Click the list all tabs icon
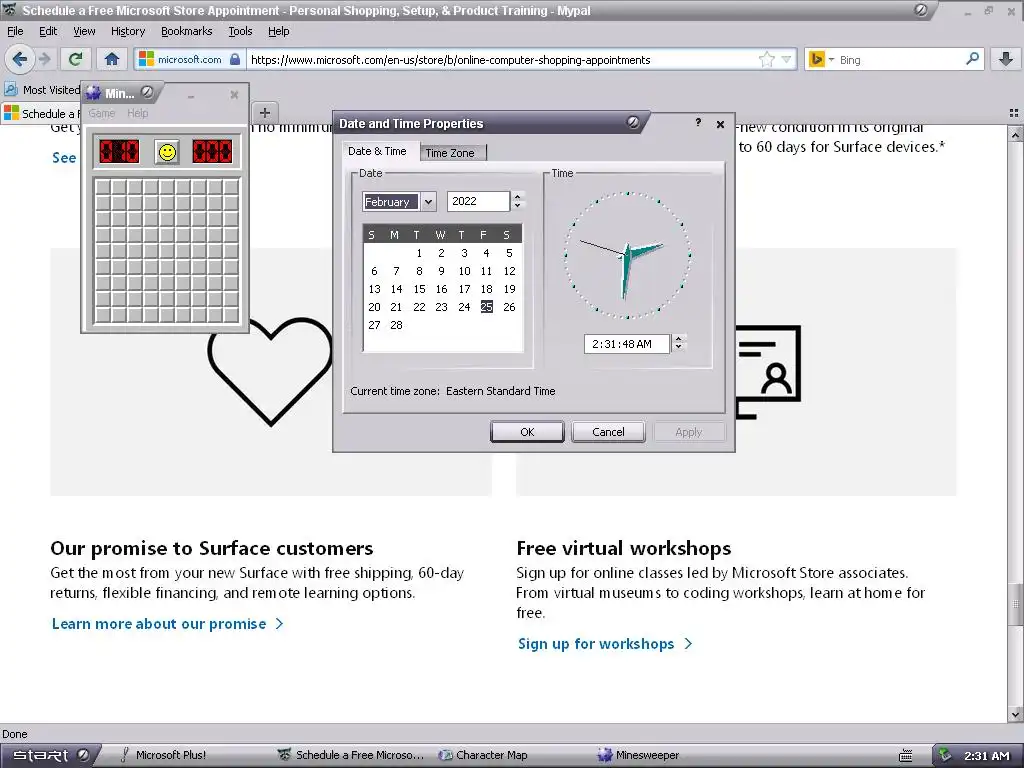Viewport: 1024px width, 768px height. [x=1014, y=113]
